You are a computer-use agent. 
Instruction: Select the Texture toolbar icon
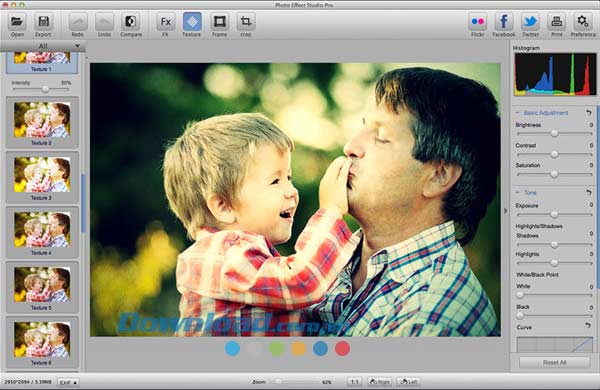click(x=192, y=22)
